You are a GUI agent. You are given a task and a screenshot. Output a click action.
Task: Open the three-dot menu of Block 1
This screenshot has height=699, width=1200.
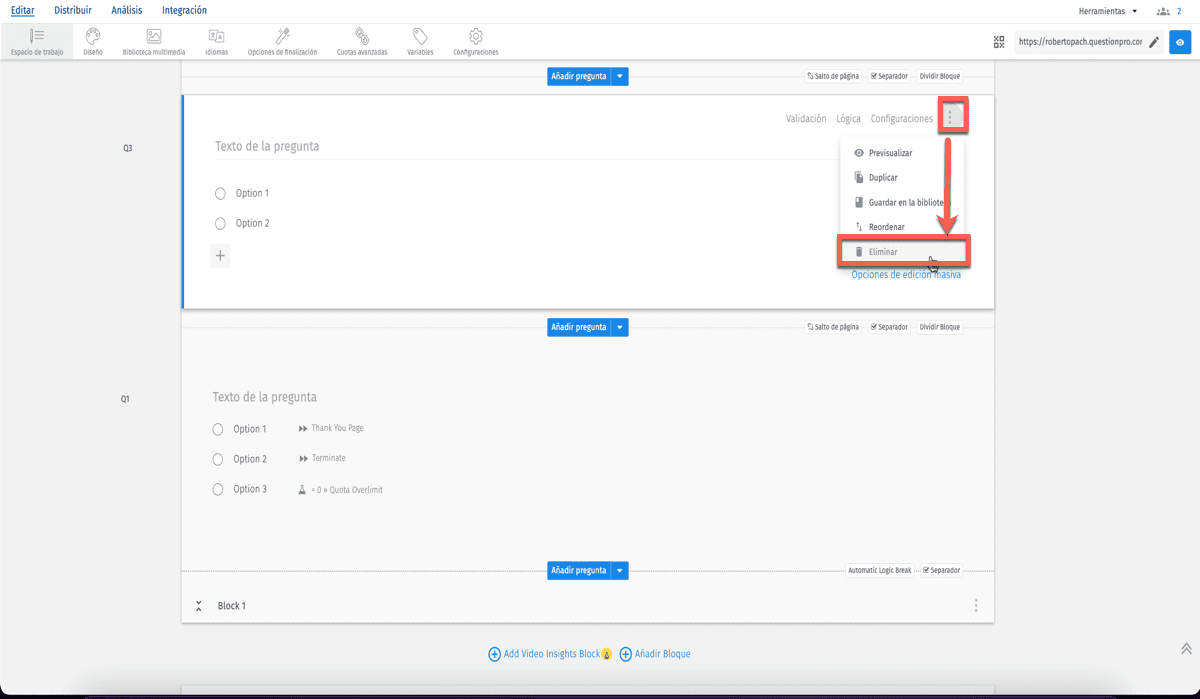click(x=976, y=605)
